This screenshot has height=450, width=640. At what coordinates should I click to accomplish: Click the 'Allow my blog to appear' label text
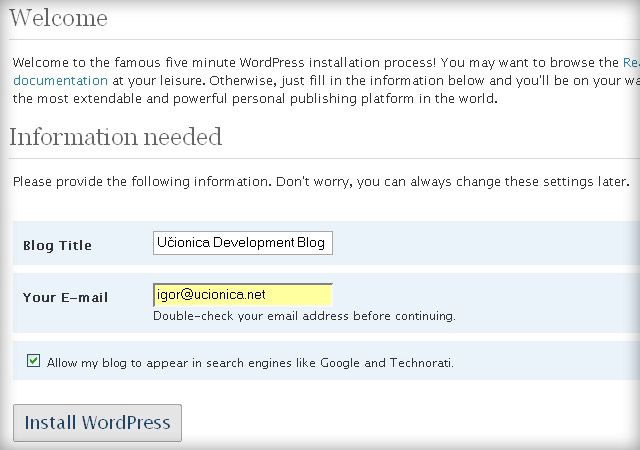pos(250,362)
